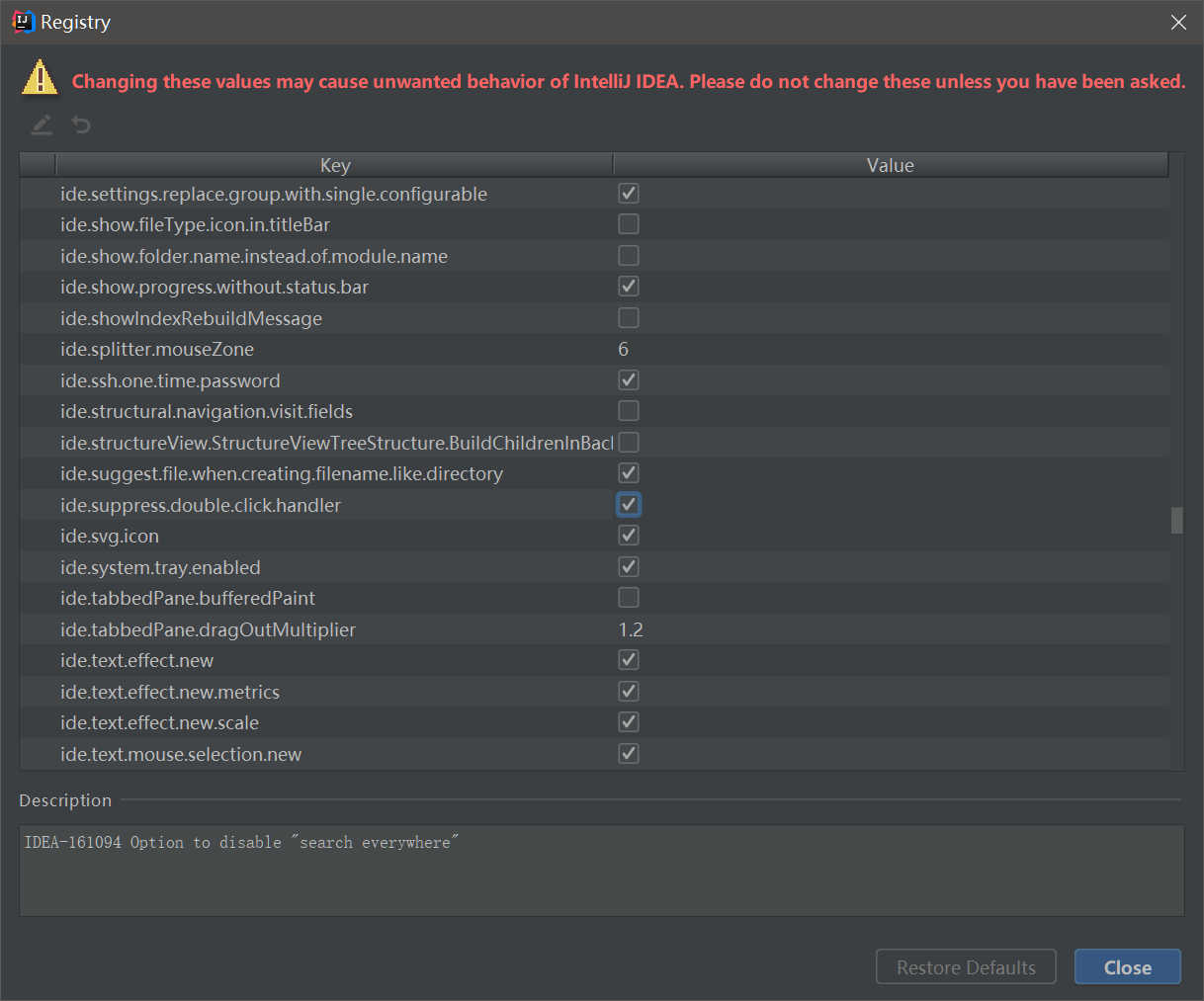Toggle ide.suppress.double.click.handler checkbox
This screenshot has width=1204, height=1001.
[x=629, y=504]
